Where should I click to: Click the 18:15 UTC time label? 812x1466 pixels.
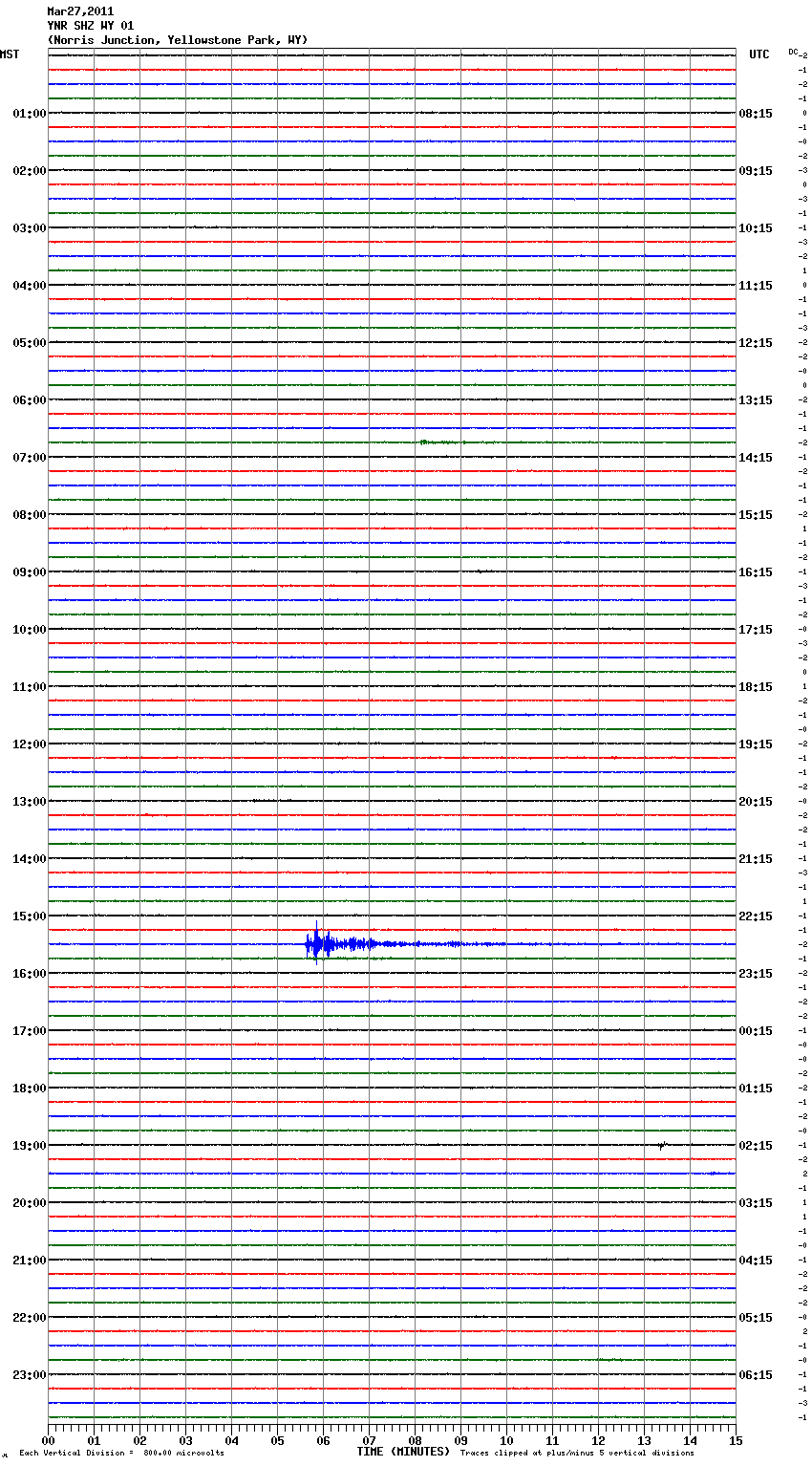pyautogui.click(x=756, y=687)
